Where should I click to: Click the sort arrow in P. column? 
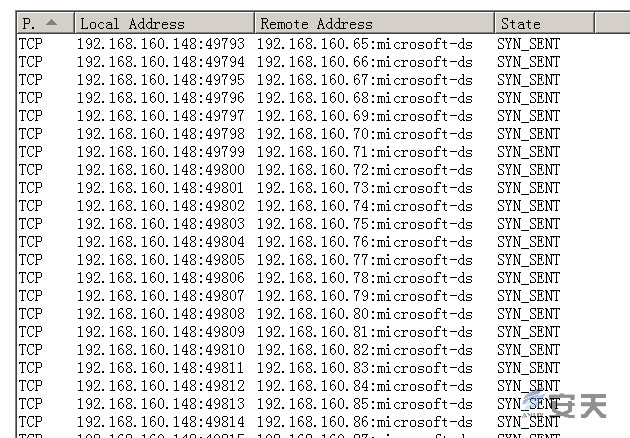[x=51, y=23]
